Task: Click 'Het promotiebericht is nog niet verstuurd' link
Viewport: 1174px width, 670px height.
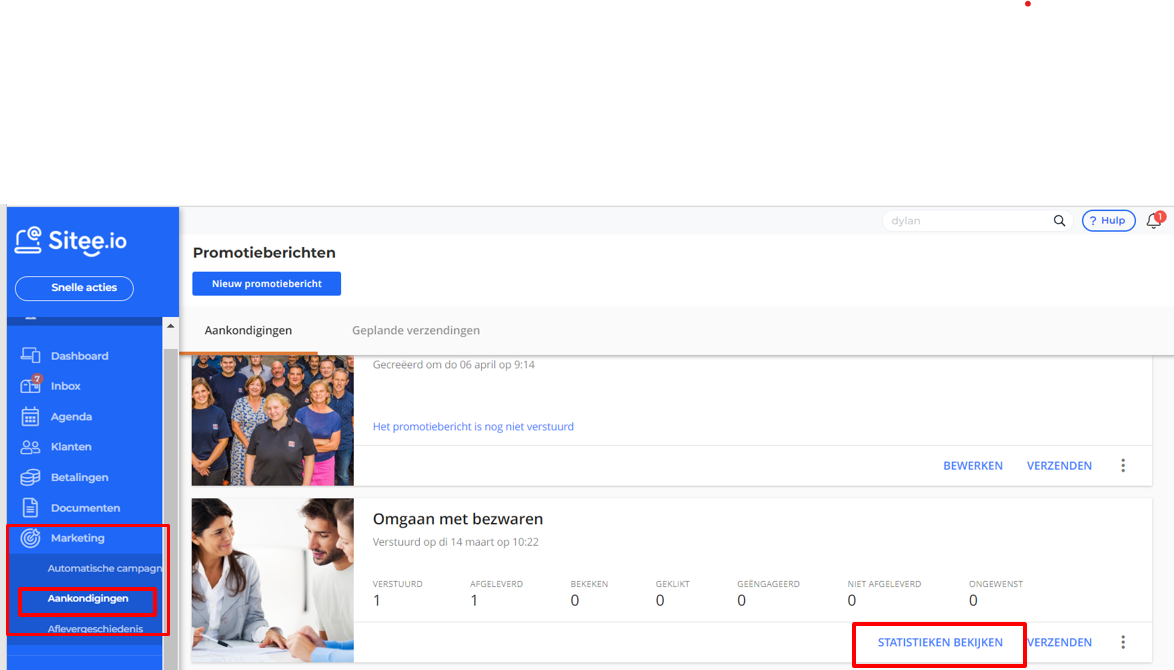Action: 473,427
